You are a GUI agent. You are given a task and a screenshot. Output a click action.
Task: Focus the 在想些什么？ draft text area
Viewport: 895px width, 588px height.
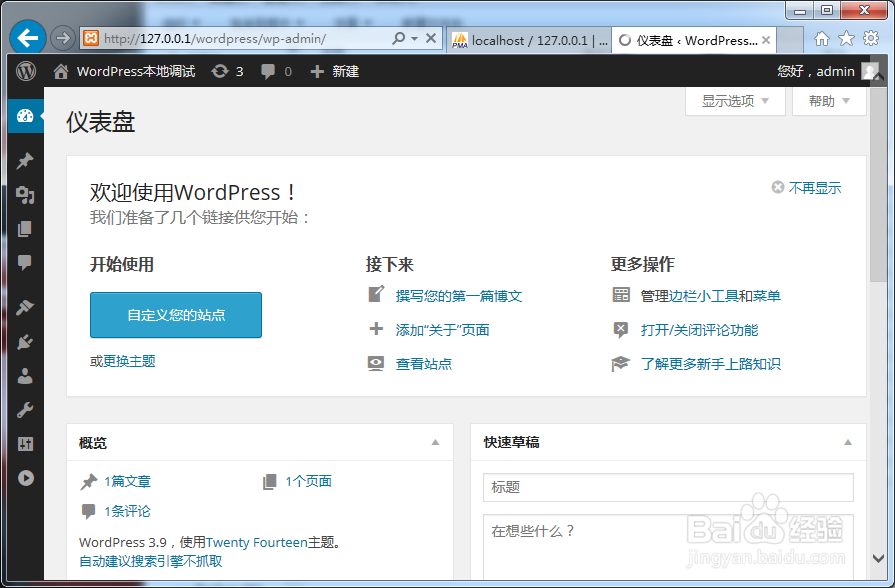(x=668, y=547)
